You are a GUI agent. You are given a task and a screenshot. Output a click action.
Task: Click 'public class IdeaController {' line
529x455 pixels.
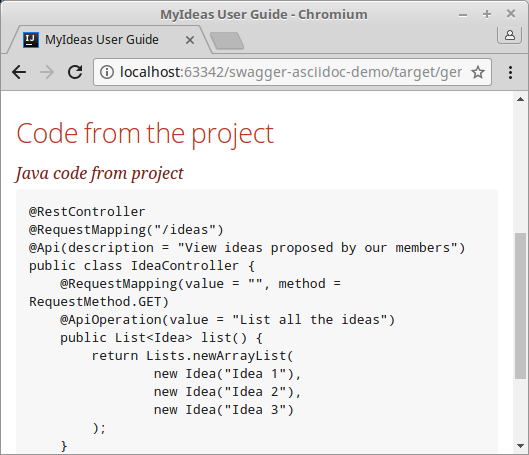[142, 266]
